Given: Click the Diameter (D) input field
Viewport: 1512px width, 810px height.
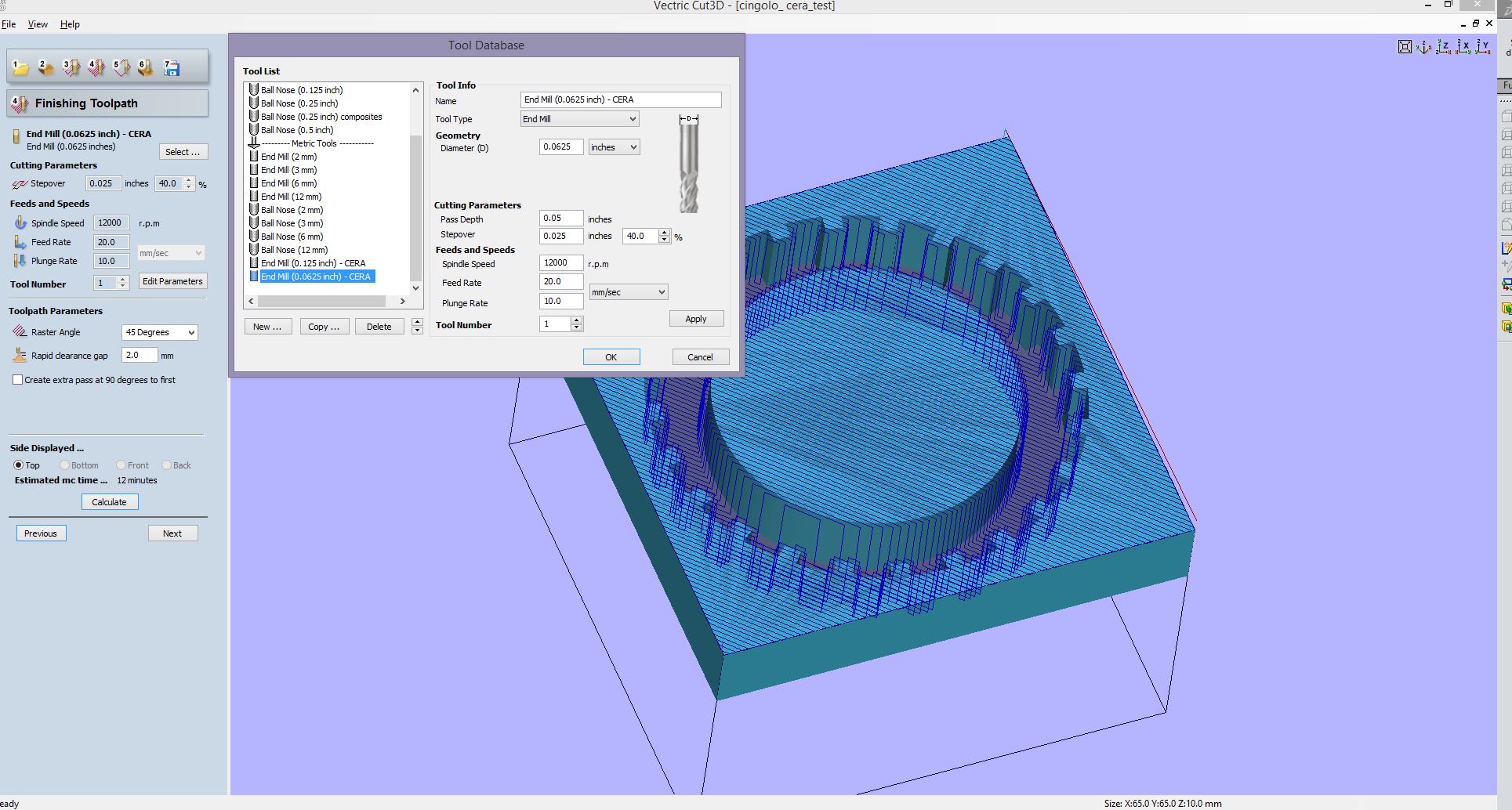Looking at the screenshot, I should click(x=561, y=146).
